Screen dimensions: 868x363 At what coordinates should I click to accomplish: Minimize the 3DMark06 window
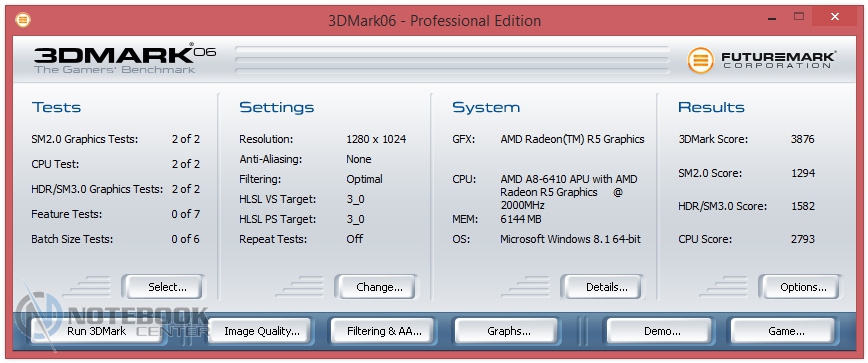(x=772, y=18)
